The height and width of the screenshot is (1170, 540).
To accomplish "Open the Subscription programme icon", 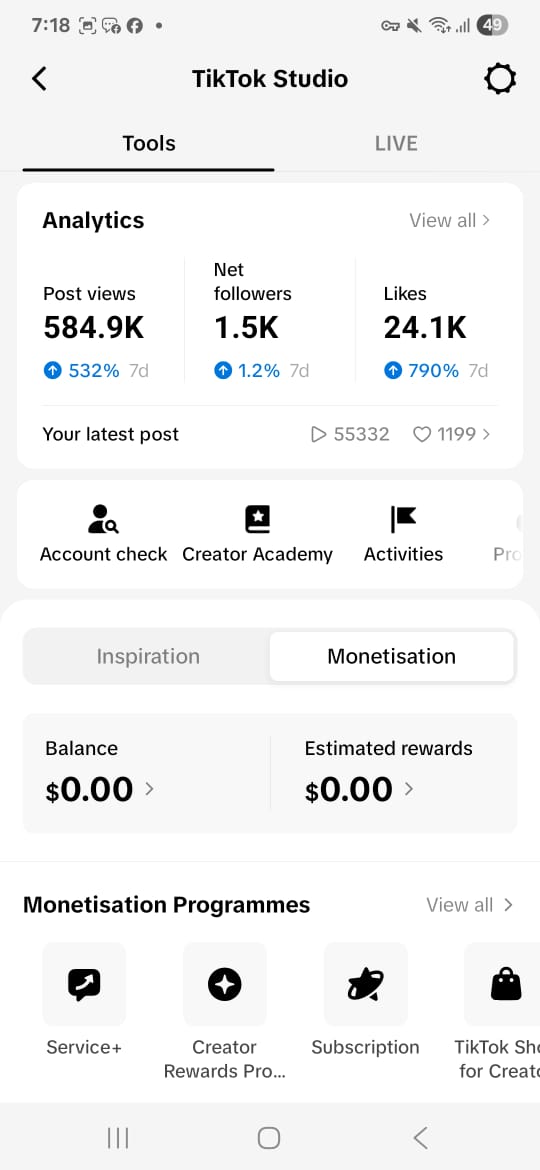I will click(365, 984).
